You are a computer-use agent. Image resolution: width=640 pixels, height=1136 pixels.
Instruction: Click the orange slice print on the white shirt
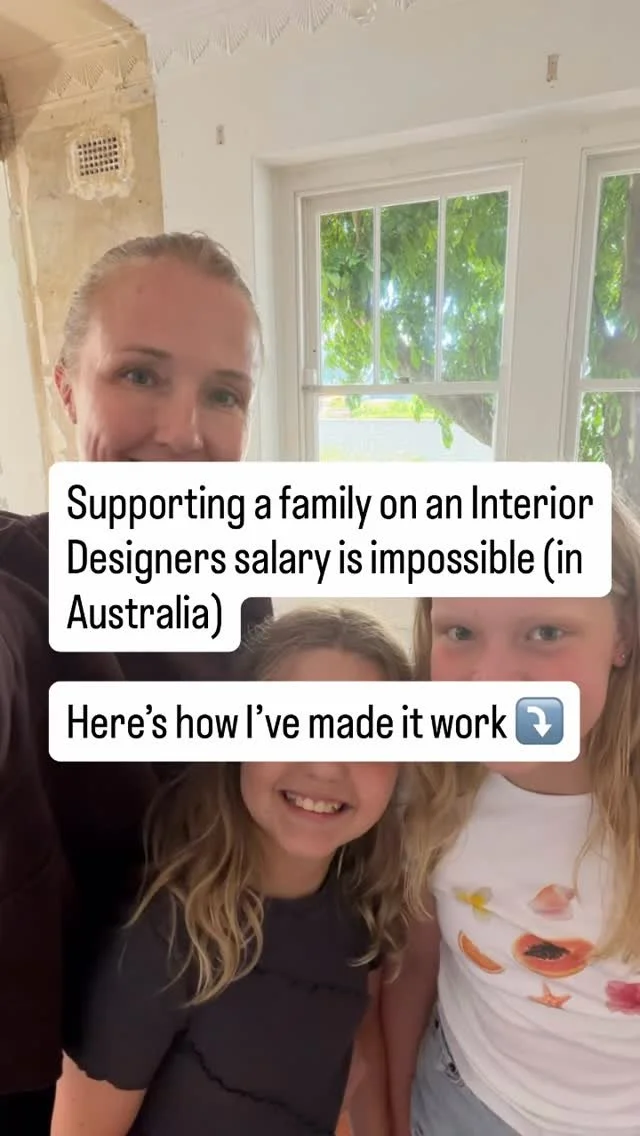point(479,951)
